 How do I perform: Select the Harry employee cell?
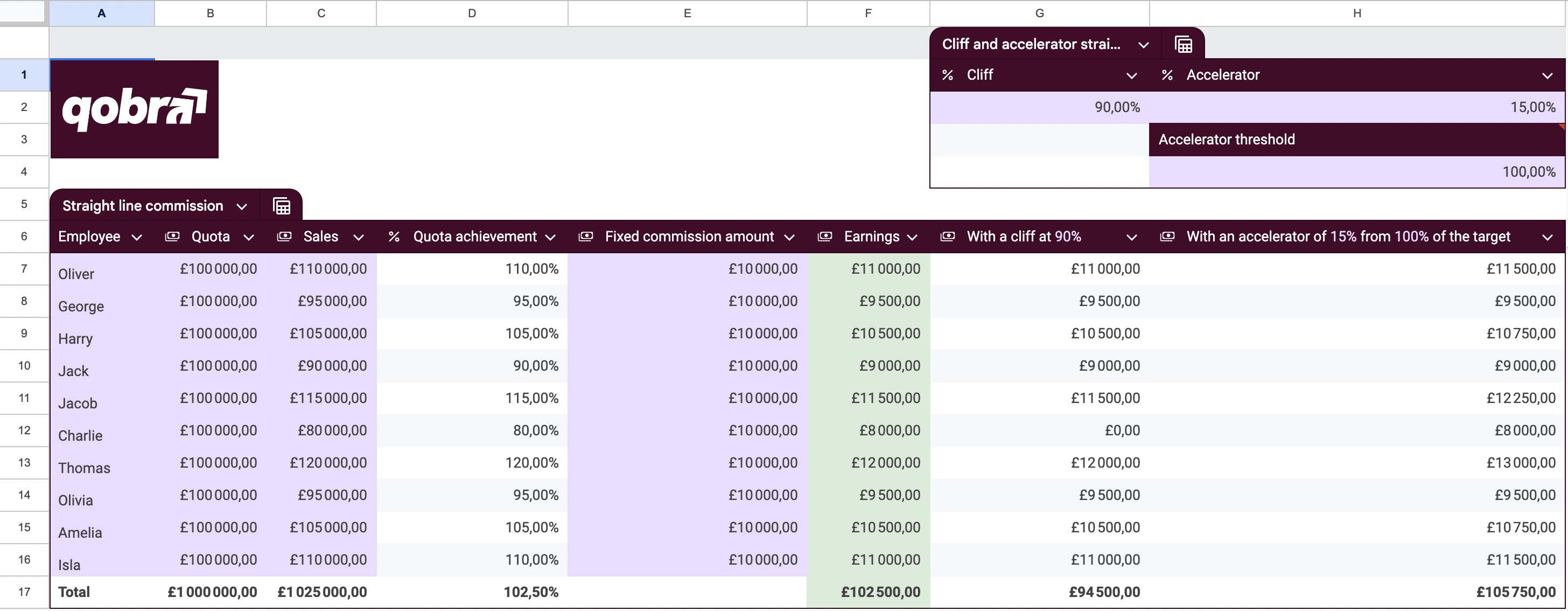coord(102,333)
